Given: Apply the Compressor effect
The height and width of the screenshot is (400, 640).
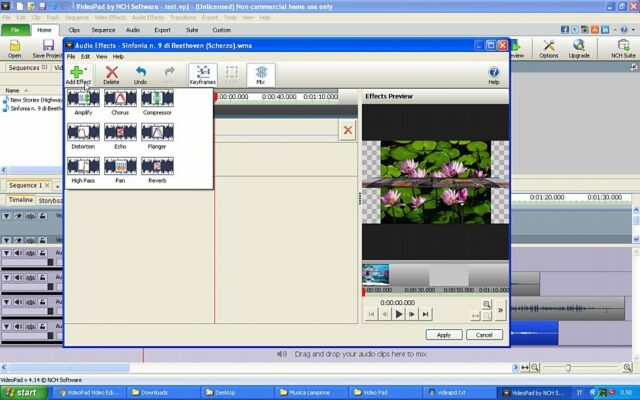Looking at the screenshot, I should [157, 101].
